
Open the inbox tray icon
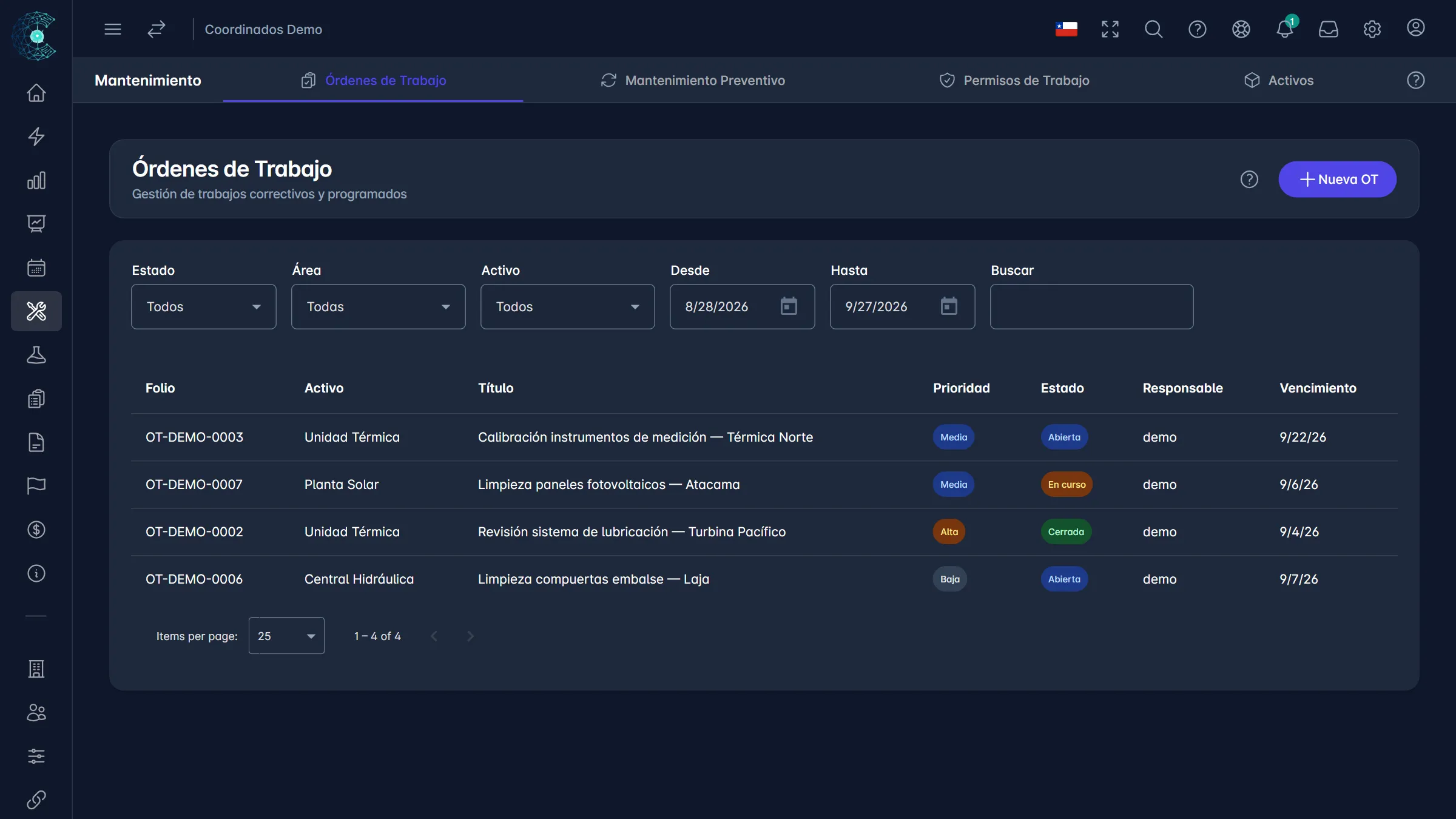point(1328,29)
